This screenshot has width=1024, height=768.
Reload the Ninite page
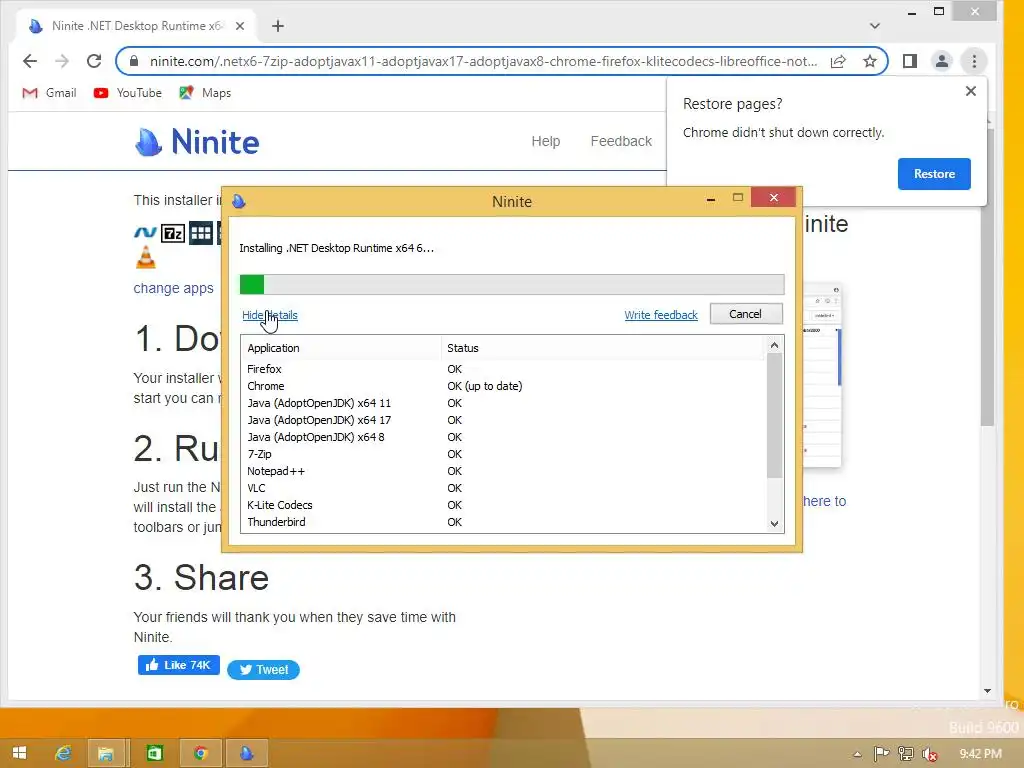[94, 61]
